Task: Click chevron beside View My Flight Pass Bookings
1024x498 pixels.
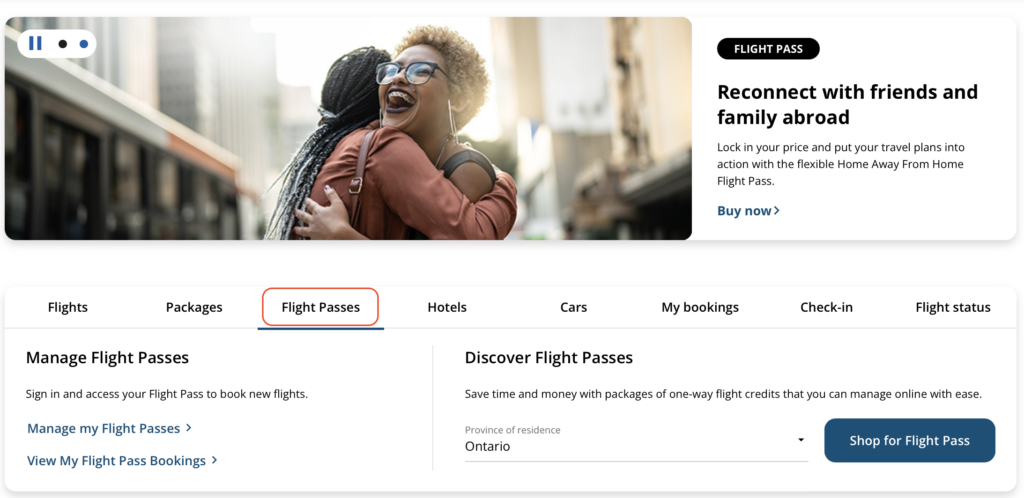Action: (214, 461)
